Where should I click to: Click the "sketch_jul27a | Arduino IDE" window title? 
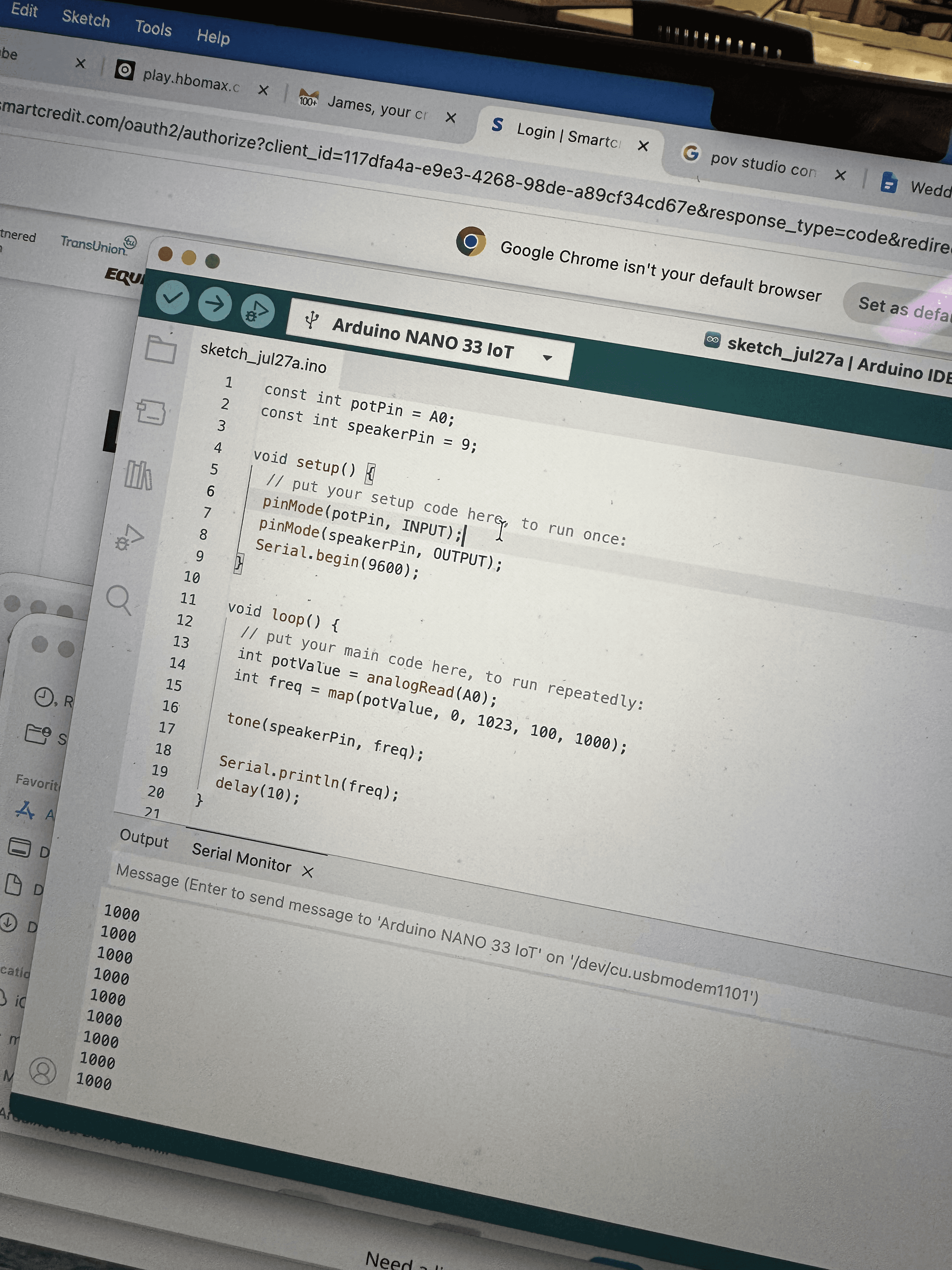pos(839,360)
